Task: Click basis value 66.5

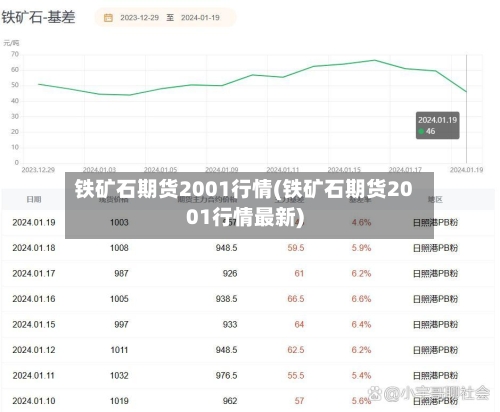Action: click(296, 299)
